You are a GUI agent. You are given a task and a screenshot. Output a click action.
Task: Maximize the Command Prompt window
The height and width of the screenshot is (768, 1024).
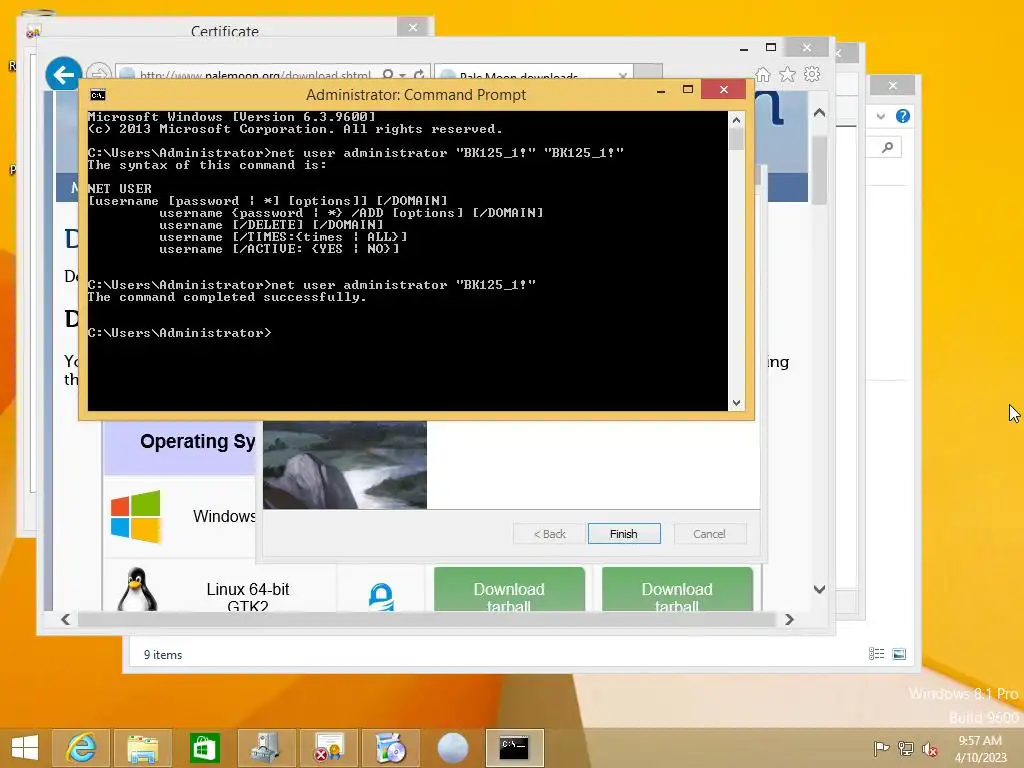coord(688,90)
